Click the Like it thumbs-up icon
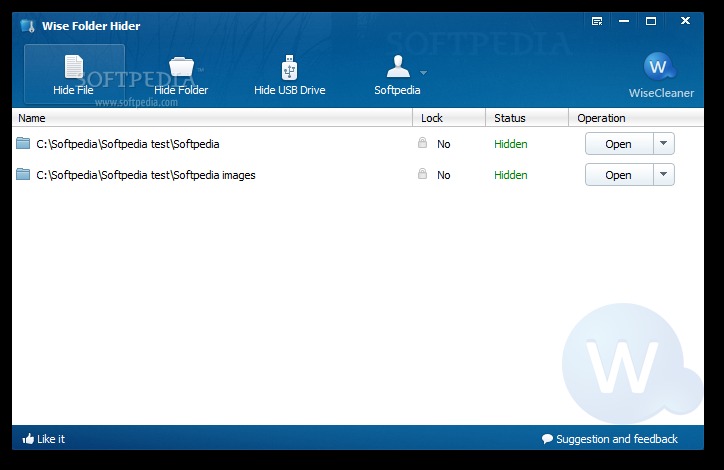The height and width of the screenshot is (470, 724). pos(28,439)
